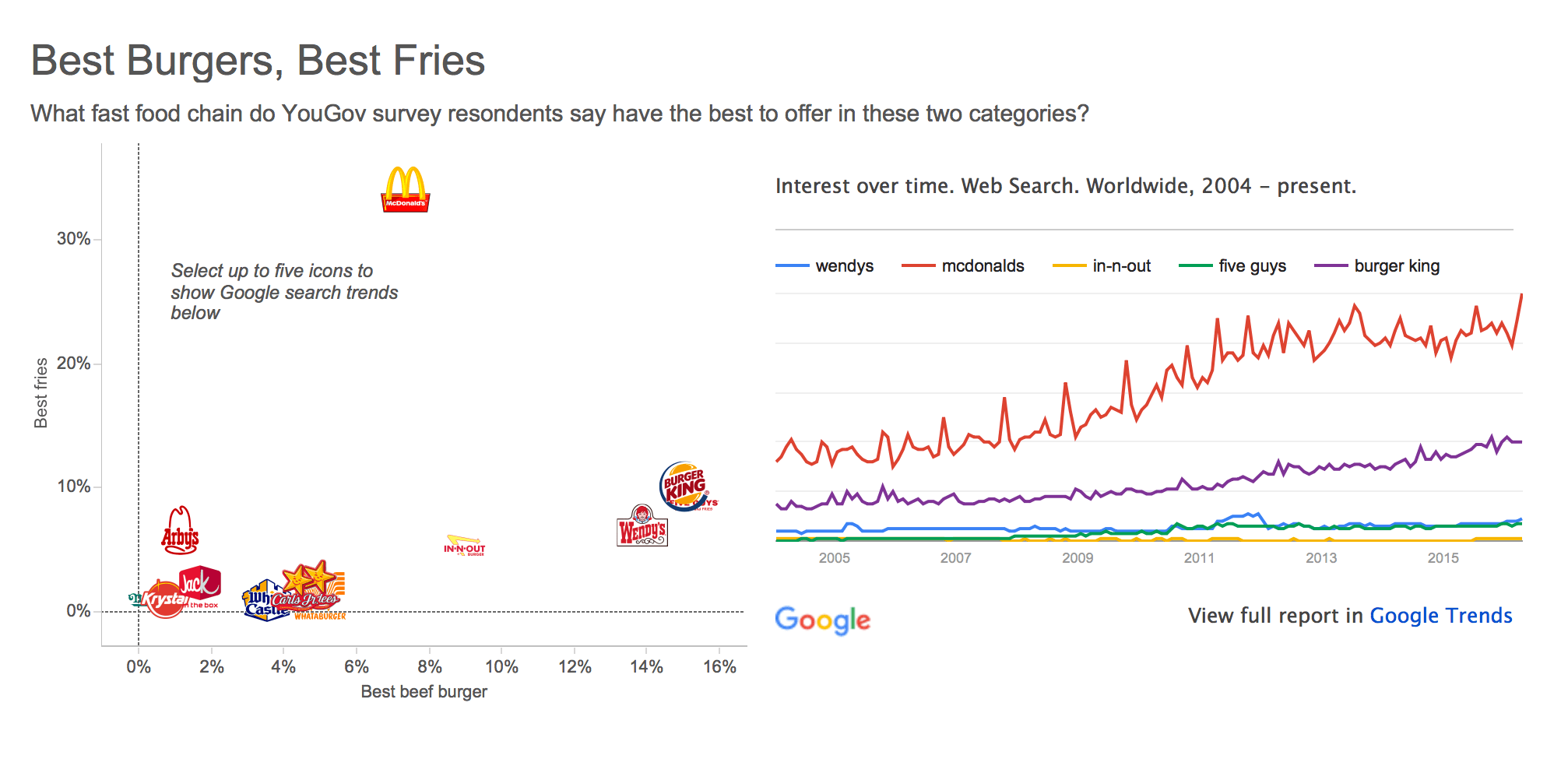Click the Wendy's logo icon
The height and width of the screenshot is (780, 1568).
point(642,527)
